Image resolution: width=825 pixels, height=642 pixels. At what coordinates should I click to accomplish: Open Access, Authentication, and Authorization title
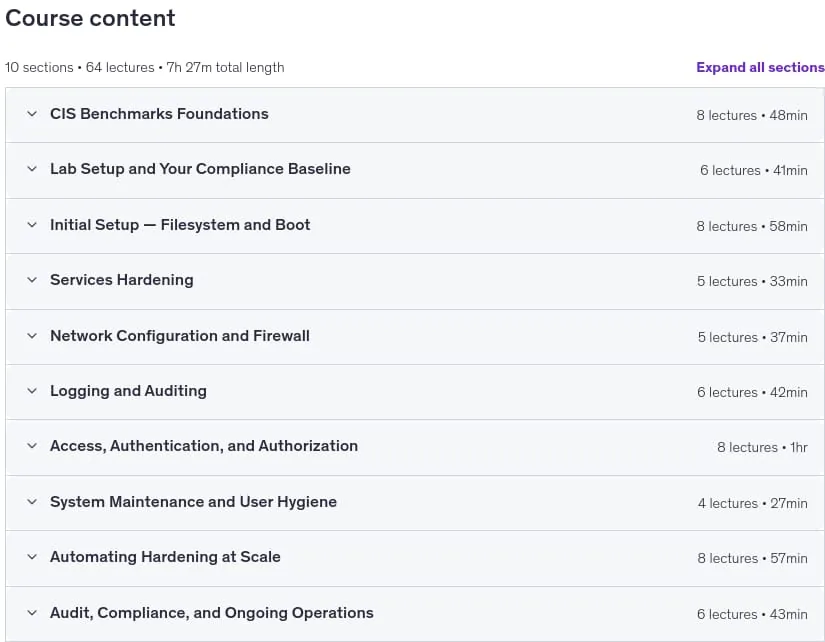click(x=204, y=446)
